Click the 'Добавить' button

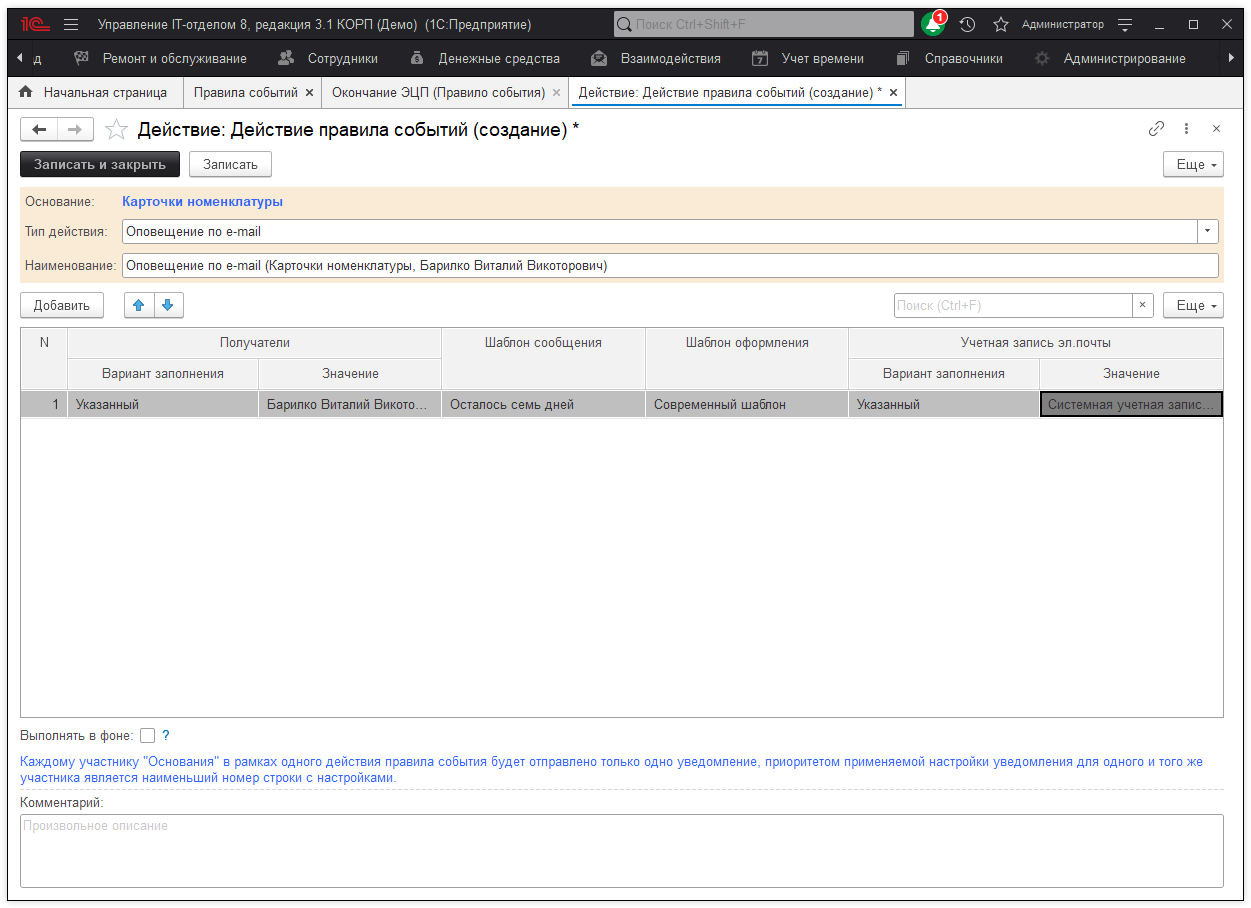[62, 305]
